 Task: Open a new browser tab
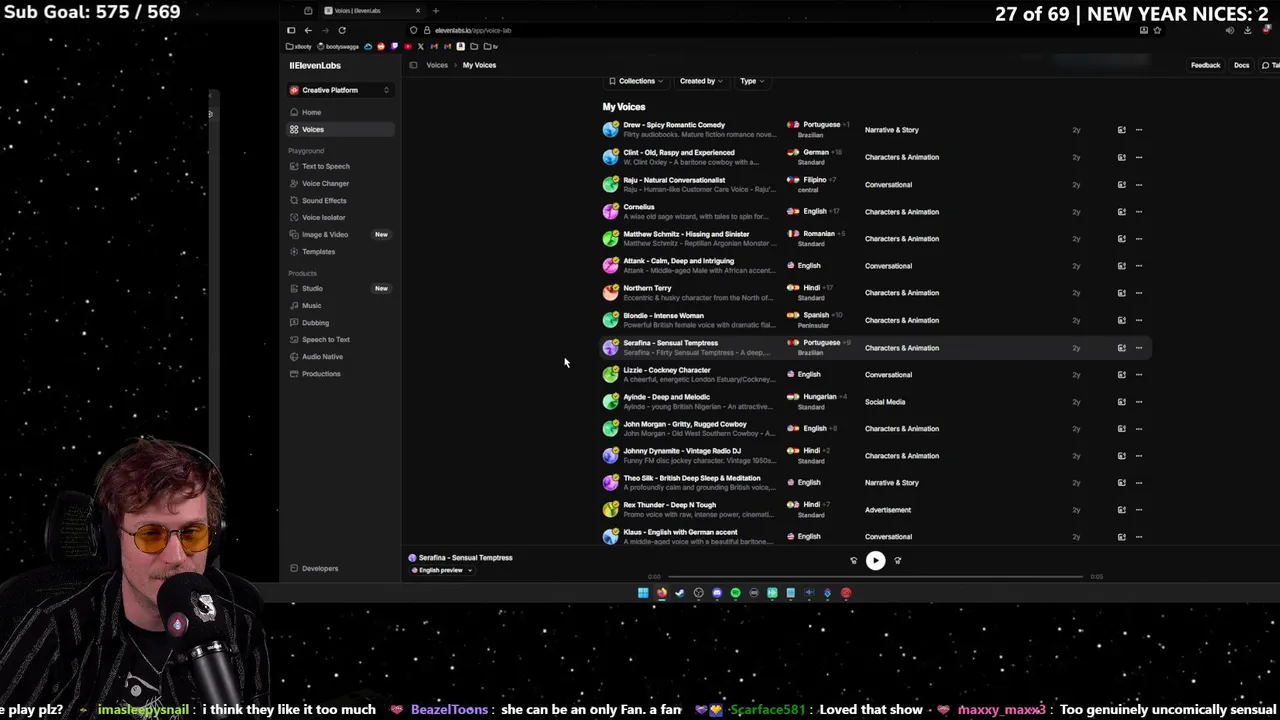coord(435,11)
